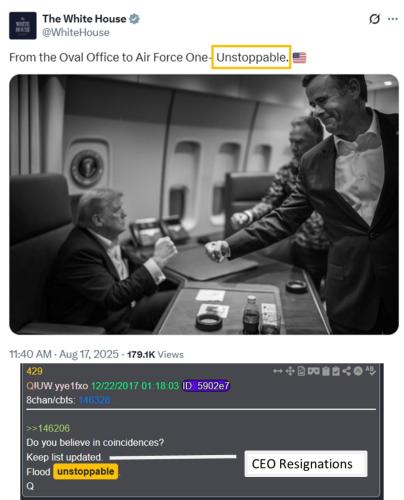Viewport: 404px width, 500px height.
Task: Click the post ID 5902e7 tag
Action: tap(206, 386)
